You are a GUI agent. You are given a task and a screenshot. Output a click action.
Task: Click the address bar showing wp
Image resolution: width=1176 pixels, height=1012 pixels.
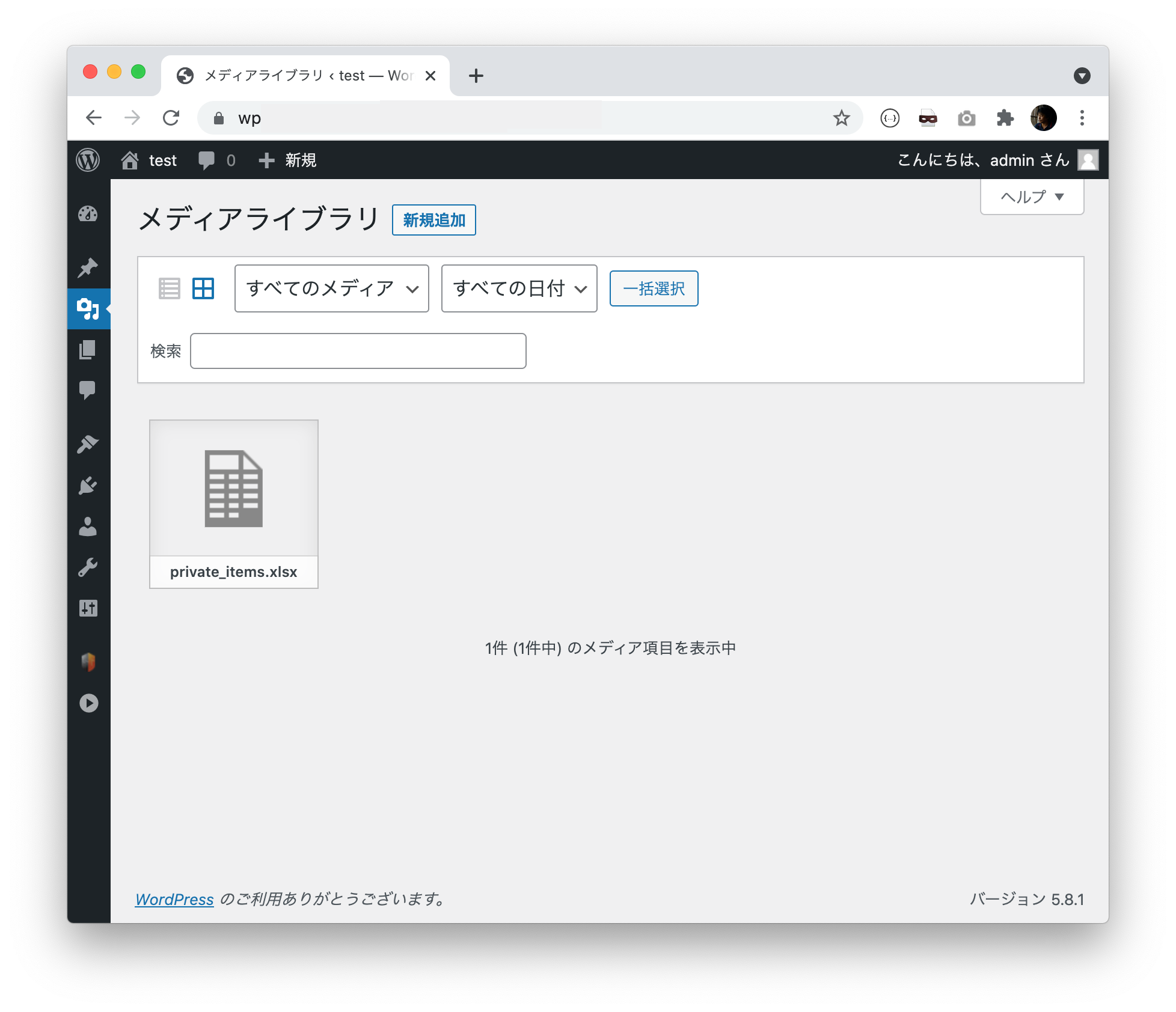[529, 118]
